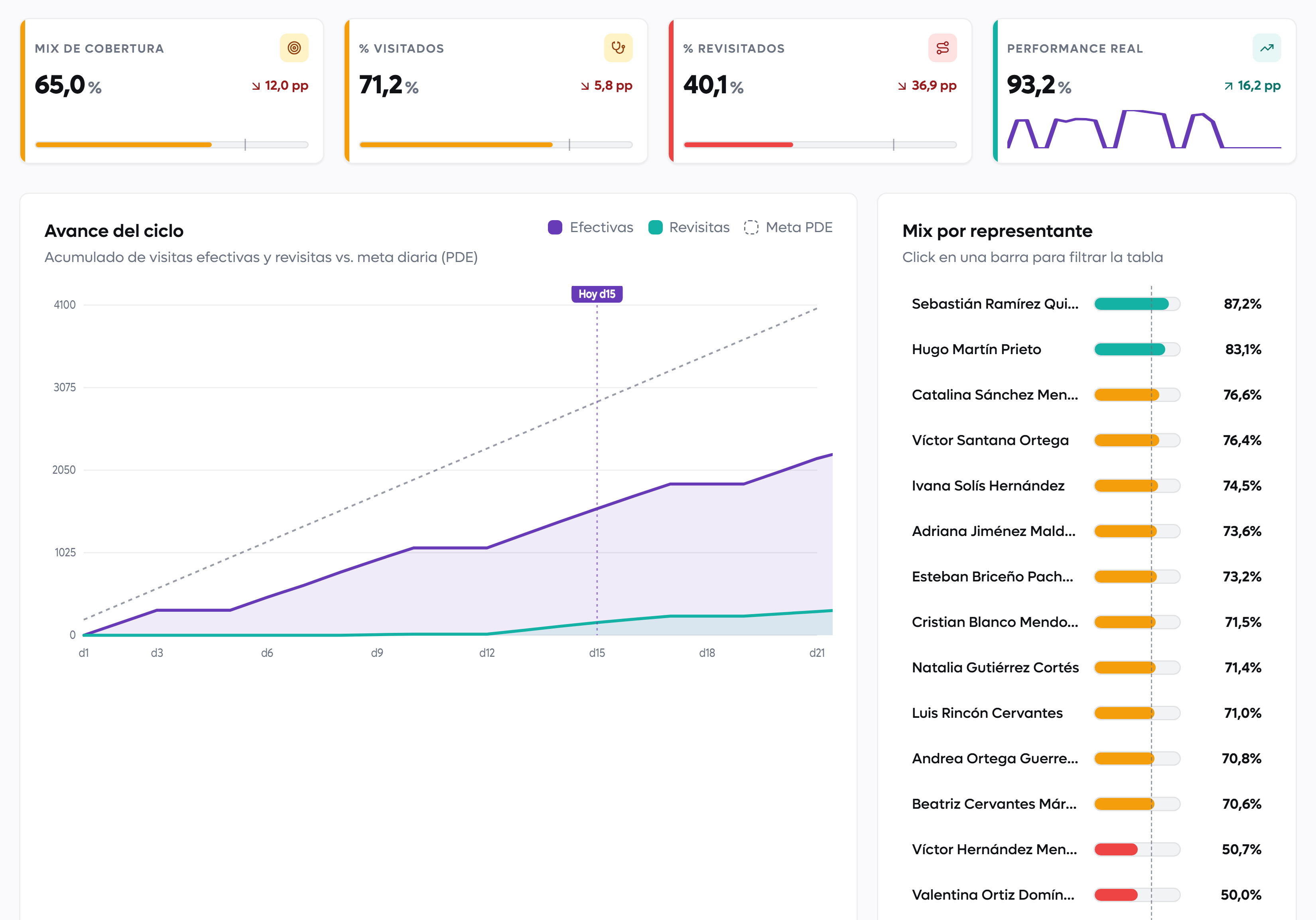Click the up arrow beside 16,2 pp
1316x920 pixels.
(1228, 86)
